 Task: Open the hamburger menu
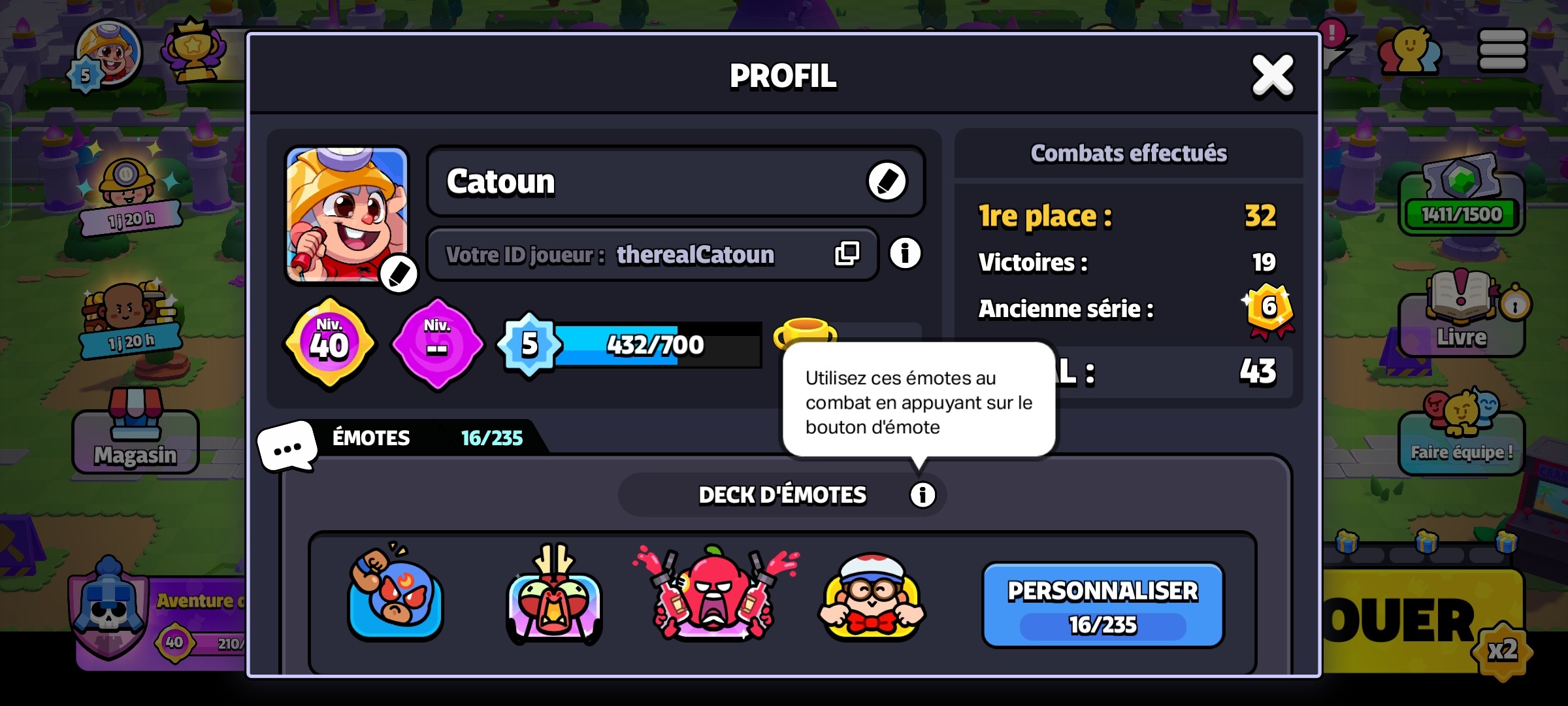(1502, 50)
